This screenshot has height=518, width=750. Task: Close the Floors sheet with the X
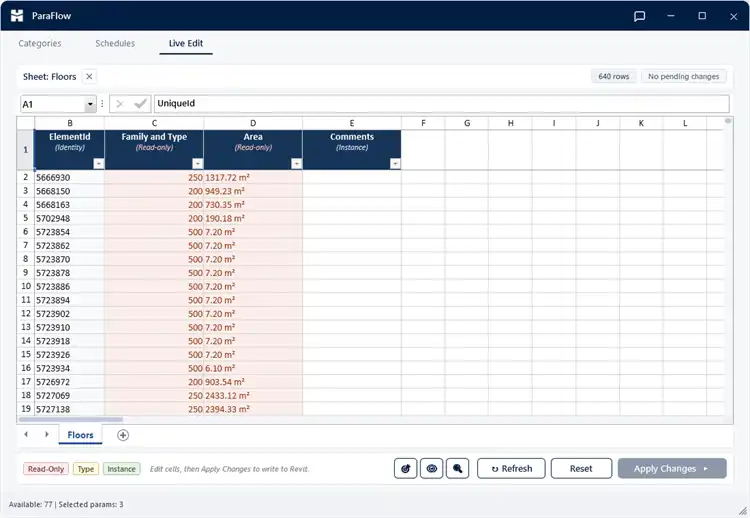pyautogui.click(x=89, y=77)
